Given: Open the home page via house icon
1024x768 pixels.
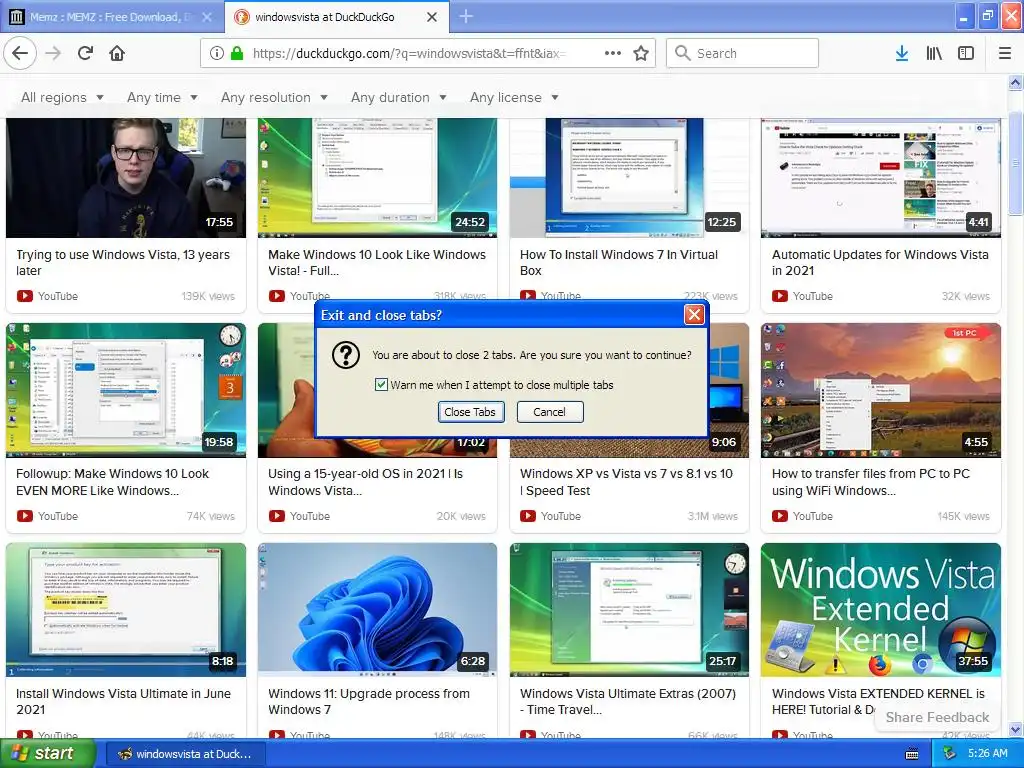Looking at the screenshot, I should pos(117,53).
